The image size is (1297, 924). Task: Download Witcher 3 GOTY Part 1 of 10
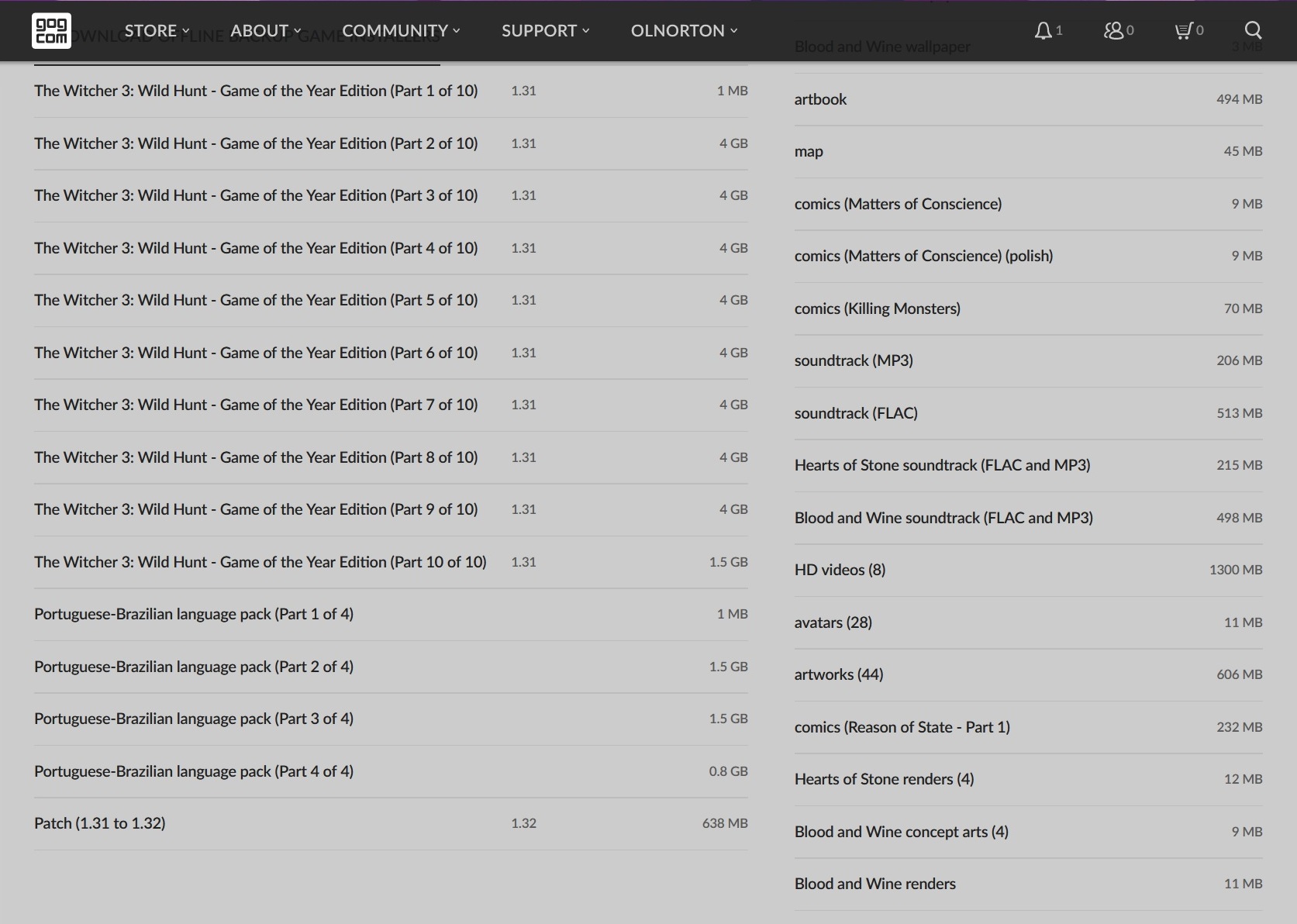tap(391, 91)
